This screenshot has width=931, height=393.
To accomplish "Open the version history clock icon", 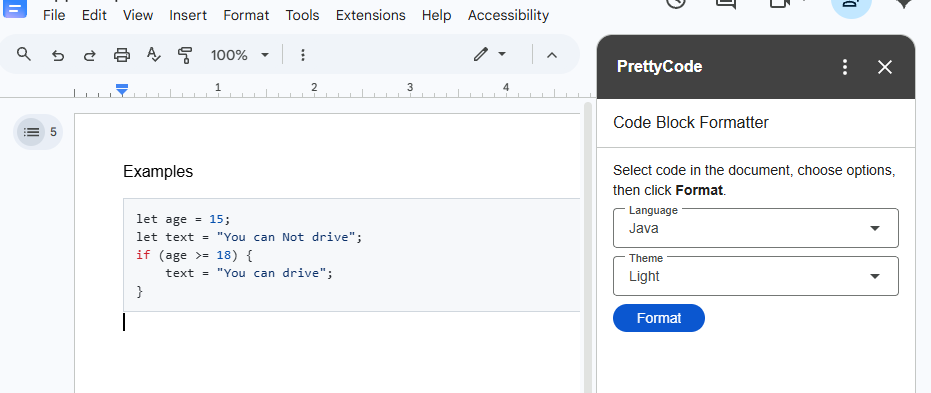I will click(x=676, y=3).
